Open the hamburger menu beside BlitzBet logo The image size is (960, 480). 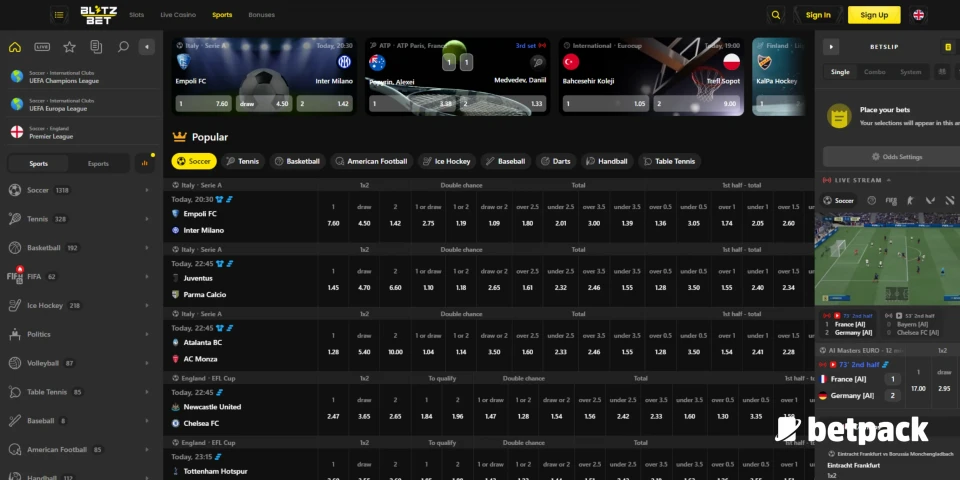(59, 15)
